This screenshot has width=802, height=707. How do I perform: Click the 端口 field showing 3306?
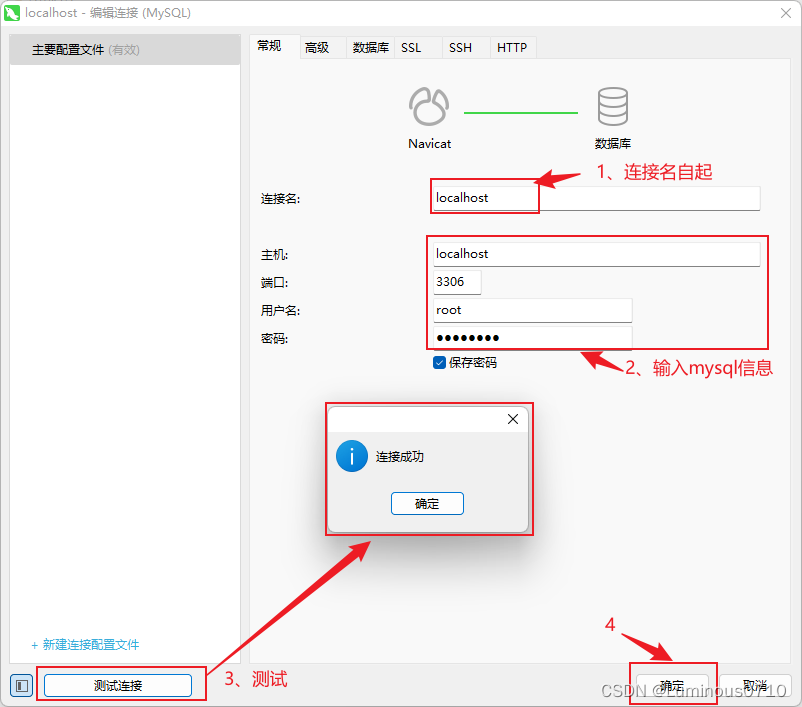click(457, 282)
